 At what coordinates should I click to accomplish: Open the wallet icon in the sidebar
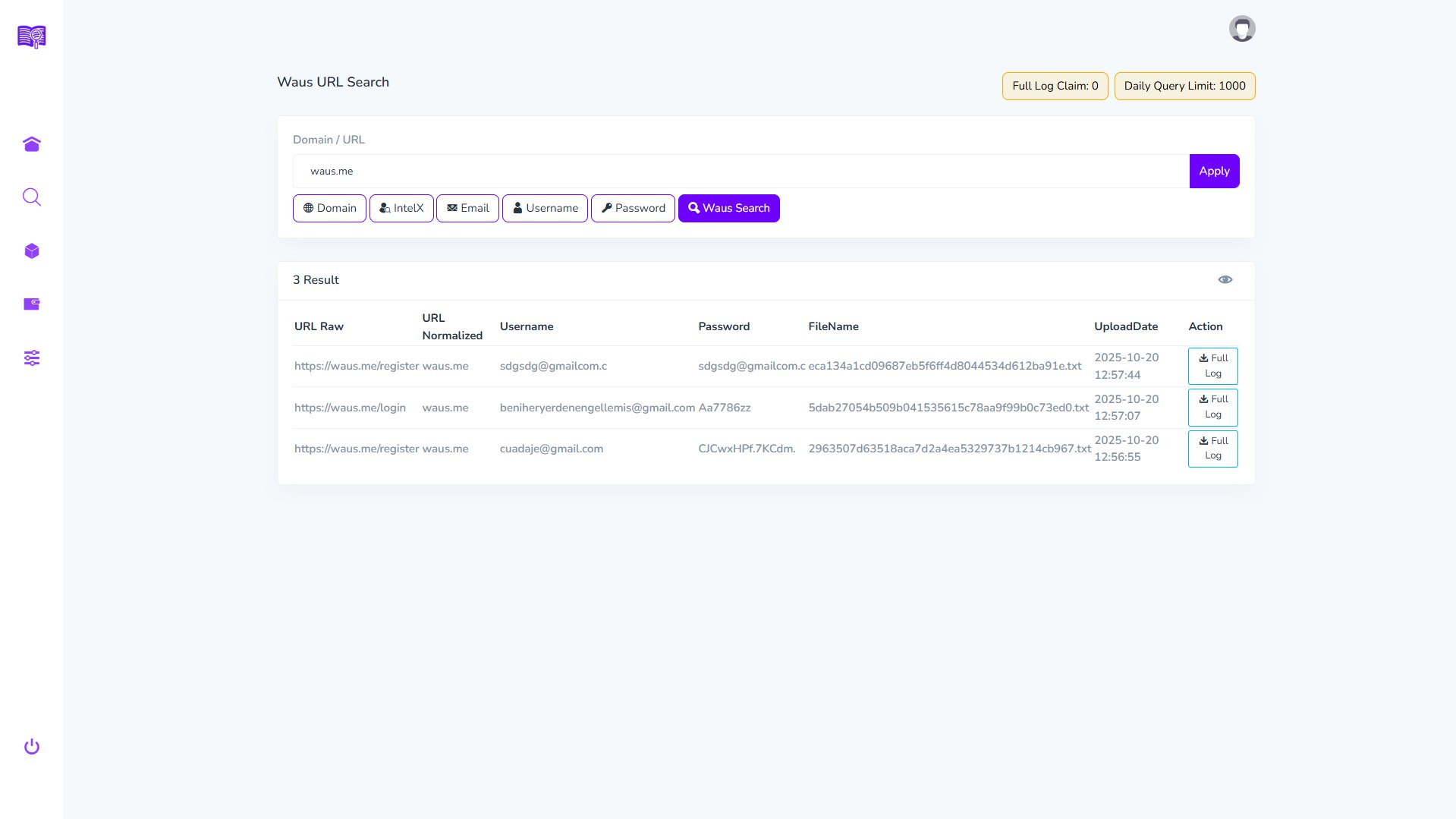pos(32,304)
